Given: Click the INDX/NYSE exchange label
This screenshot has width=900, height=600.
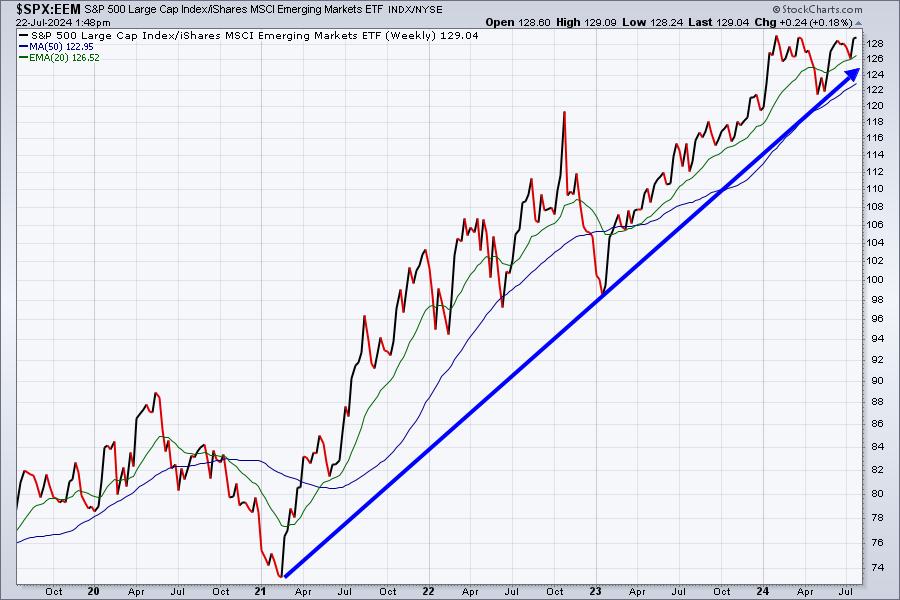Looking at the screenshot, I should pos(415,10).
